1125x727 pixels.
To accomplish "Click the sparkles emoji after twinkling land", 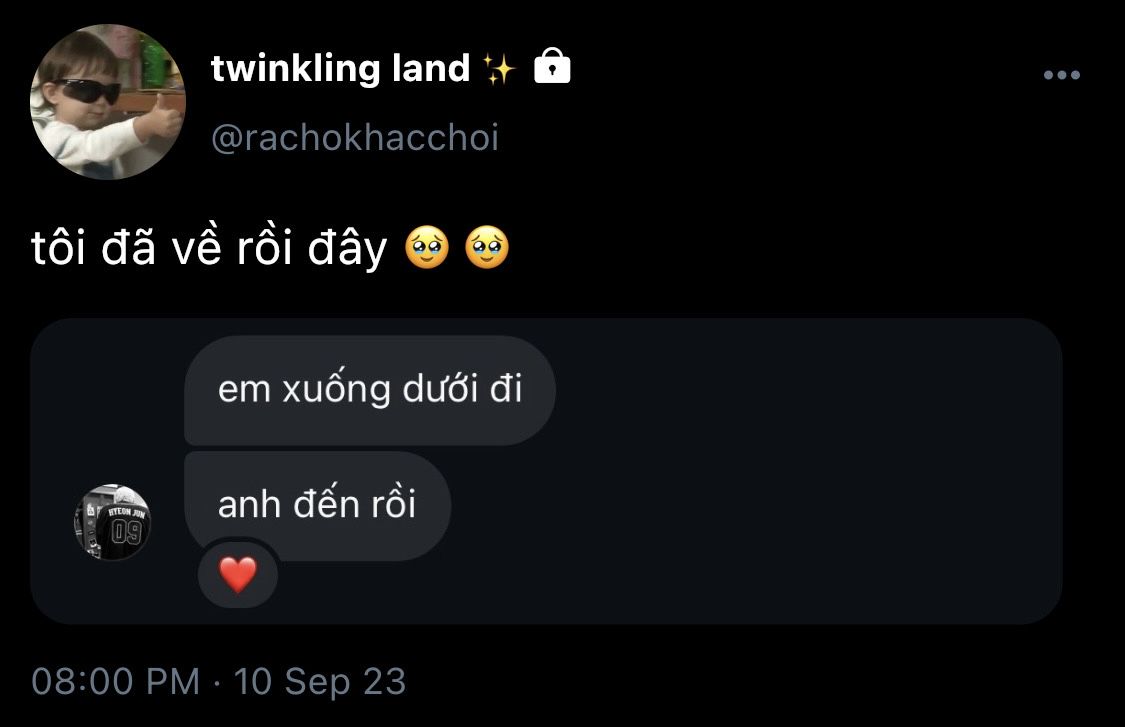I will tap(499, 69).
